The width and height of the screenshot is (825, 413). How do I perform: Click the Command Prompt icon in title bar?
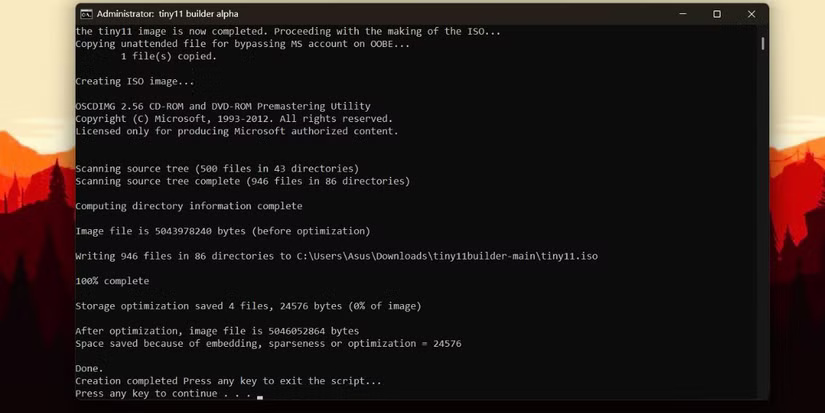(x=87, y=14)
